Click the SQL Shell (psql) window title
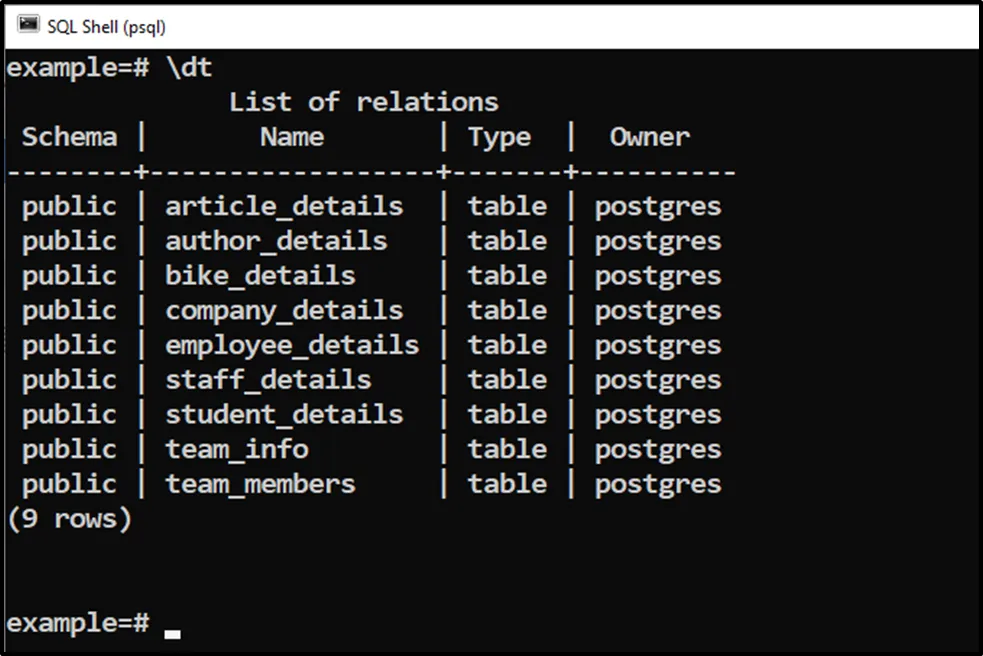The image size is (983, 656). (107, 26)
